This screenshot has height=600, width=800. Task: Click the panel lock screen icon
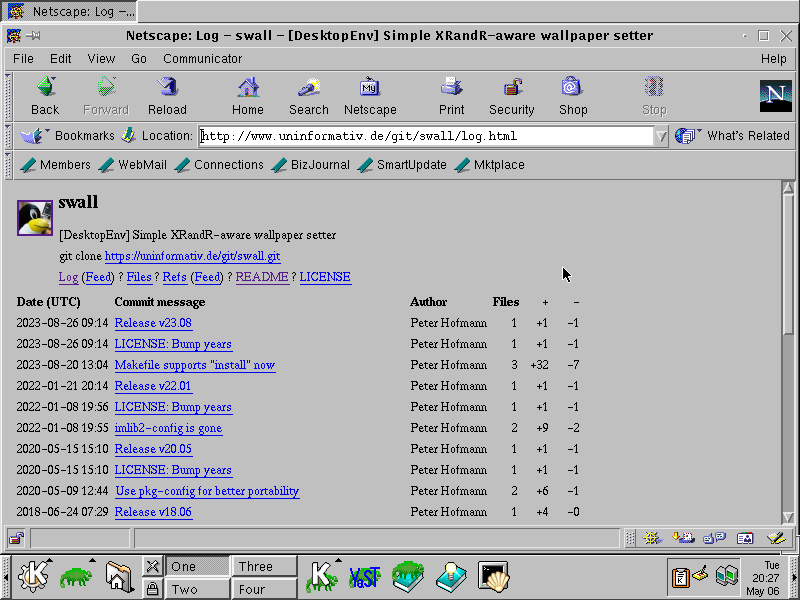[x=152, y=589]
